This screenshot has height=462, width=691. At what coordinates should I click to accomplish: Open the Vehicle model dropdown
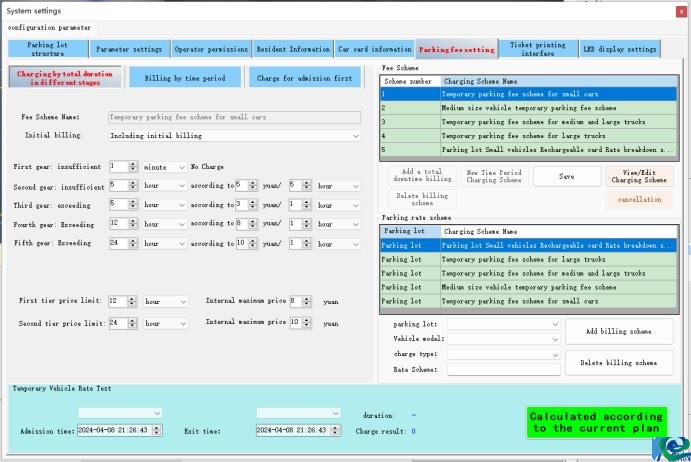click(x=503, y=339)
